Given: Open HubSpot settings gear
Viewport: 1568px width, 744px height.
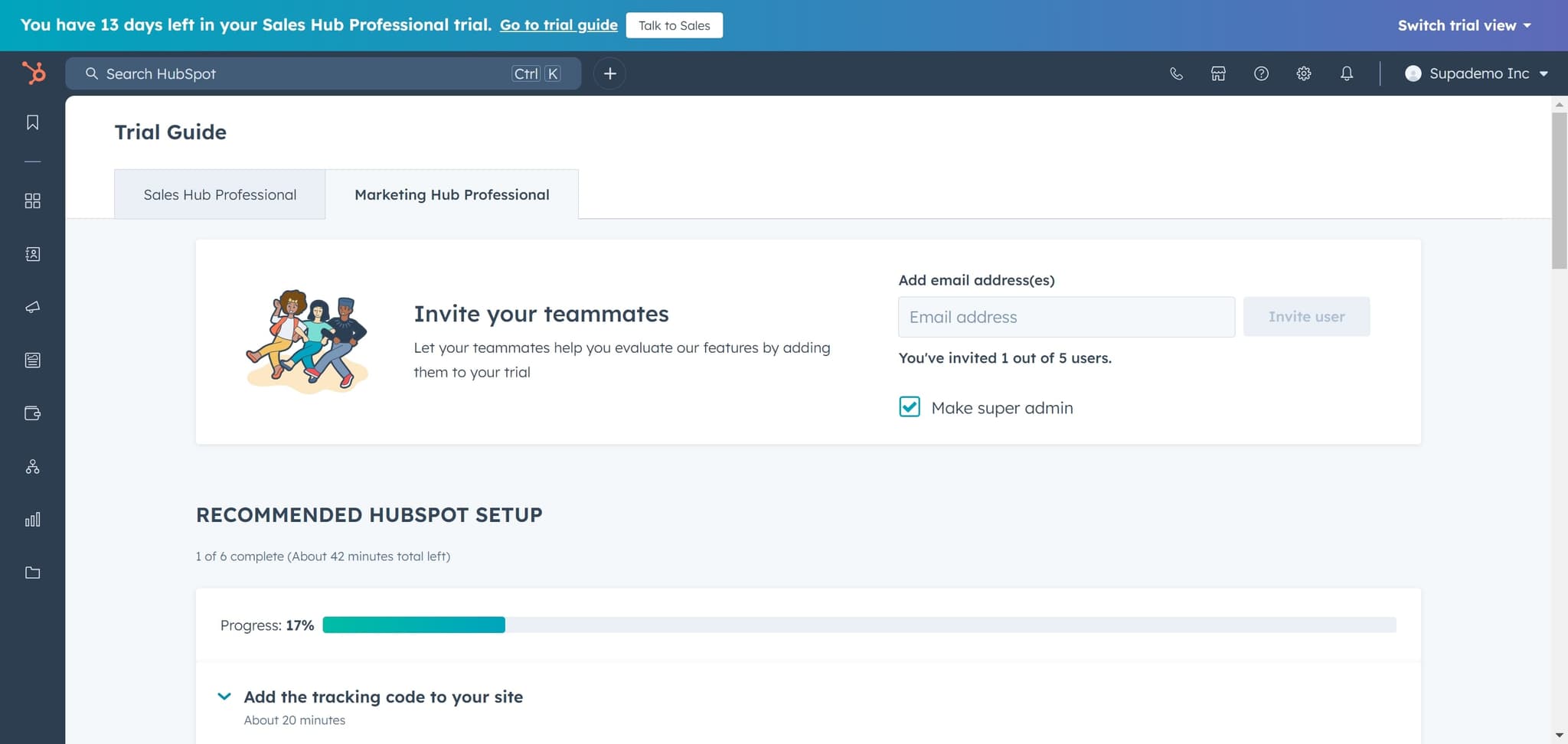Looking at the screenshot, I should point(1304,73).
